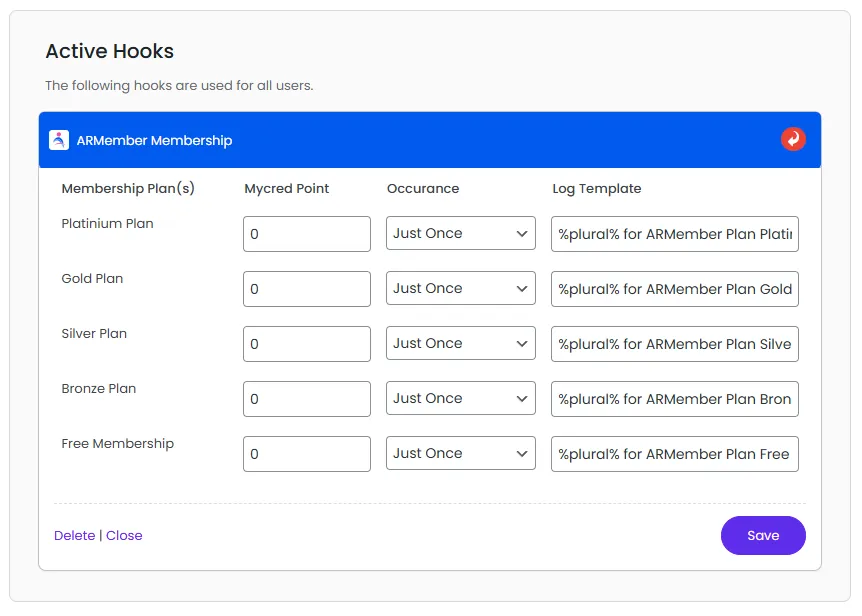
Task: Click the Delete link
Action: [x=74, y=535]
